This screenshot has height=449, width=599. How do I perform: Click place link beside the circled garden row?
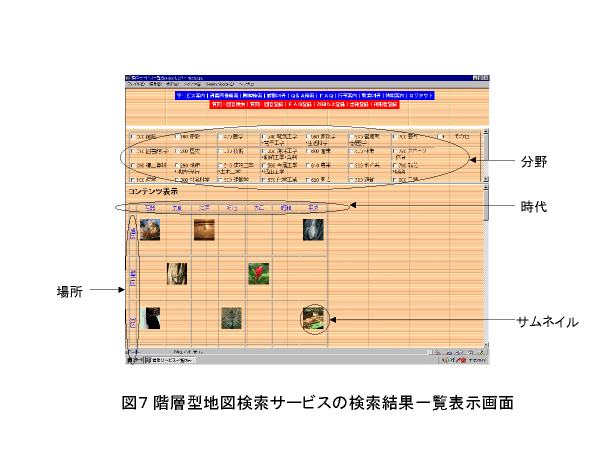[x=133, y=322]
